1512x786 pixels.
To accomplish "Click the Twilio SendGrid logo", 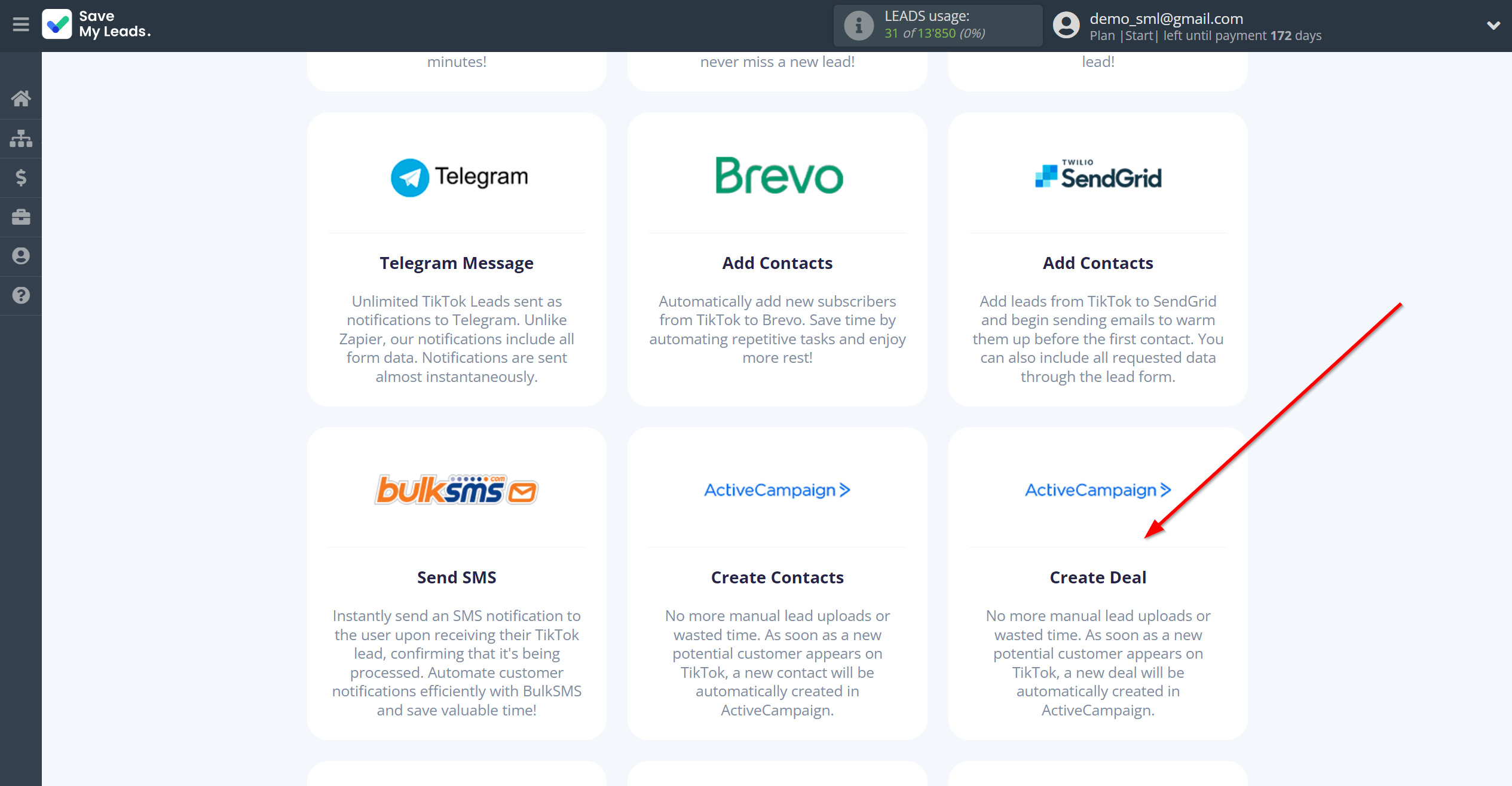I will [x=1098, y=174].
